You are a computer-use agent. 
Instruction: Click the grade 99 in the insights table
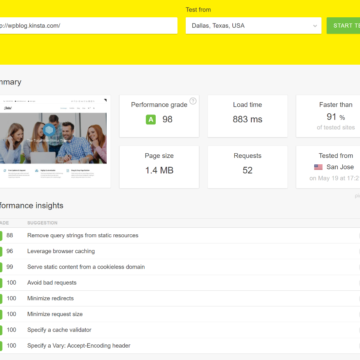point(10,267)
